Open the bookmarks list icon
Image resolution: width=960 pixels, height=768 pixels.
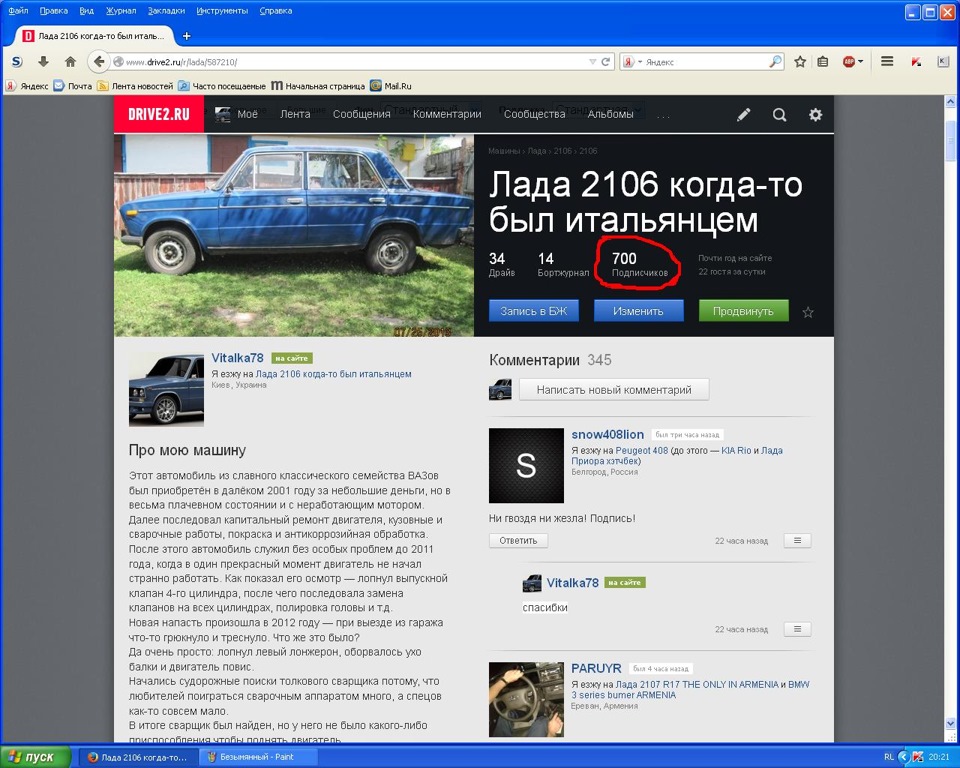tap(823, 62)
